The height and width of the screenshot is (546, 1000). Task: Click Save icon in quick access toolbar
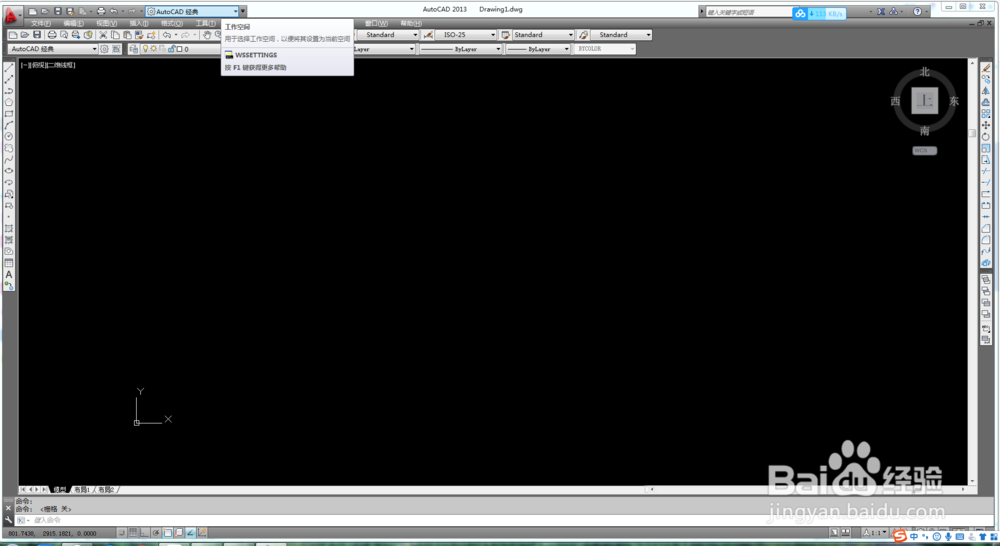(x=58, y=11)
